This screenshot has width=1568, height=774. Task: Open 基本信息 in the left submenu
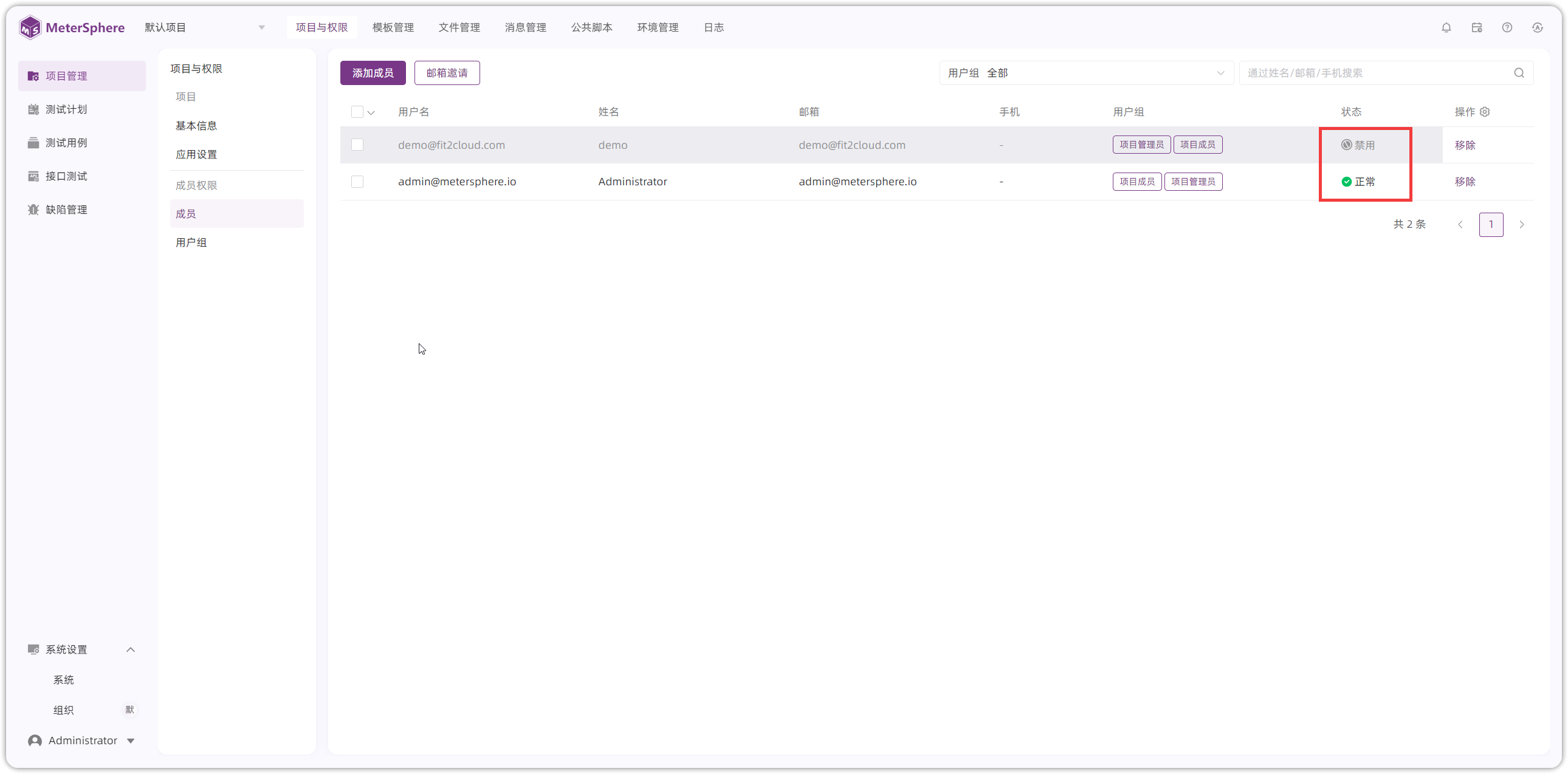click(196, 125)
